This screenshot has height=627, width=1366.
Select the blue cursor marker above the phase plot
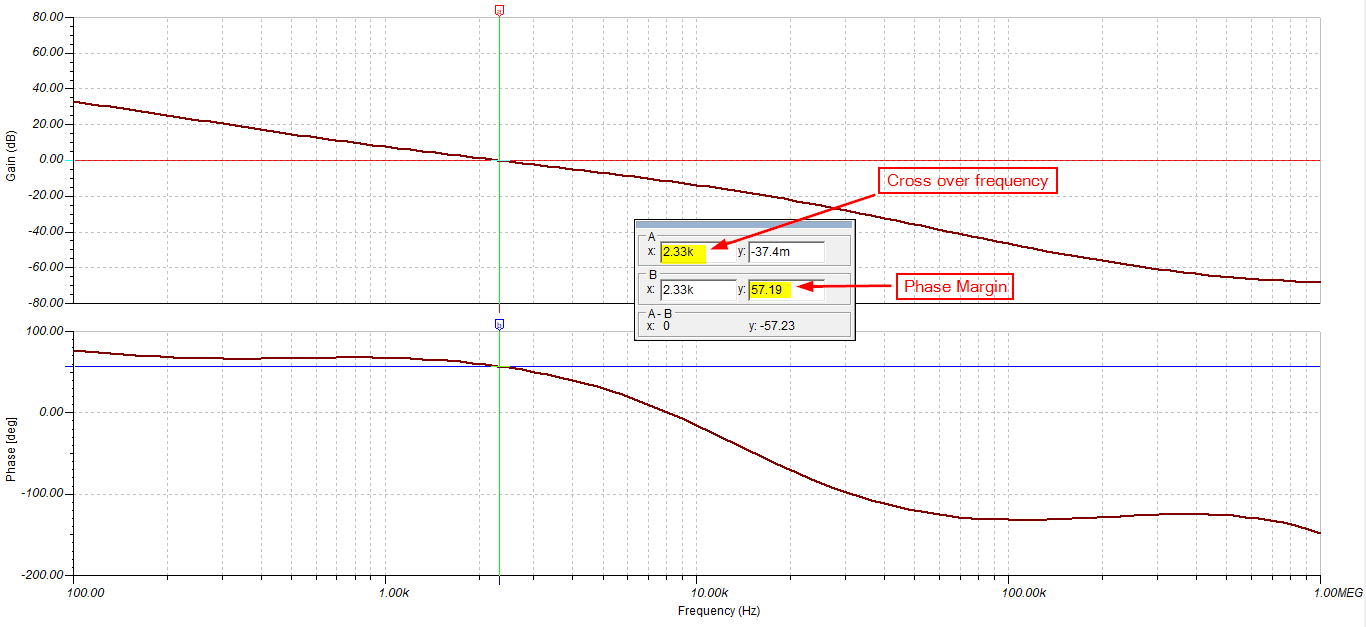click(x=500, y=322)
